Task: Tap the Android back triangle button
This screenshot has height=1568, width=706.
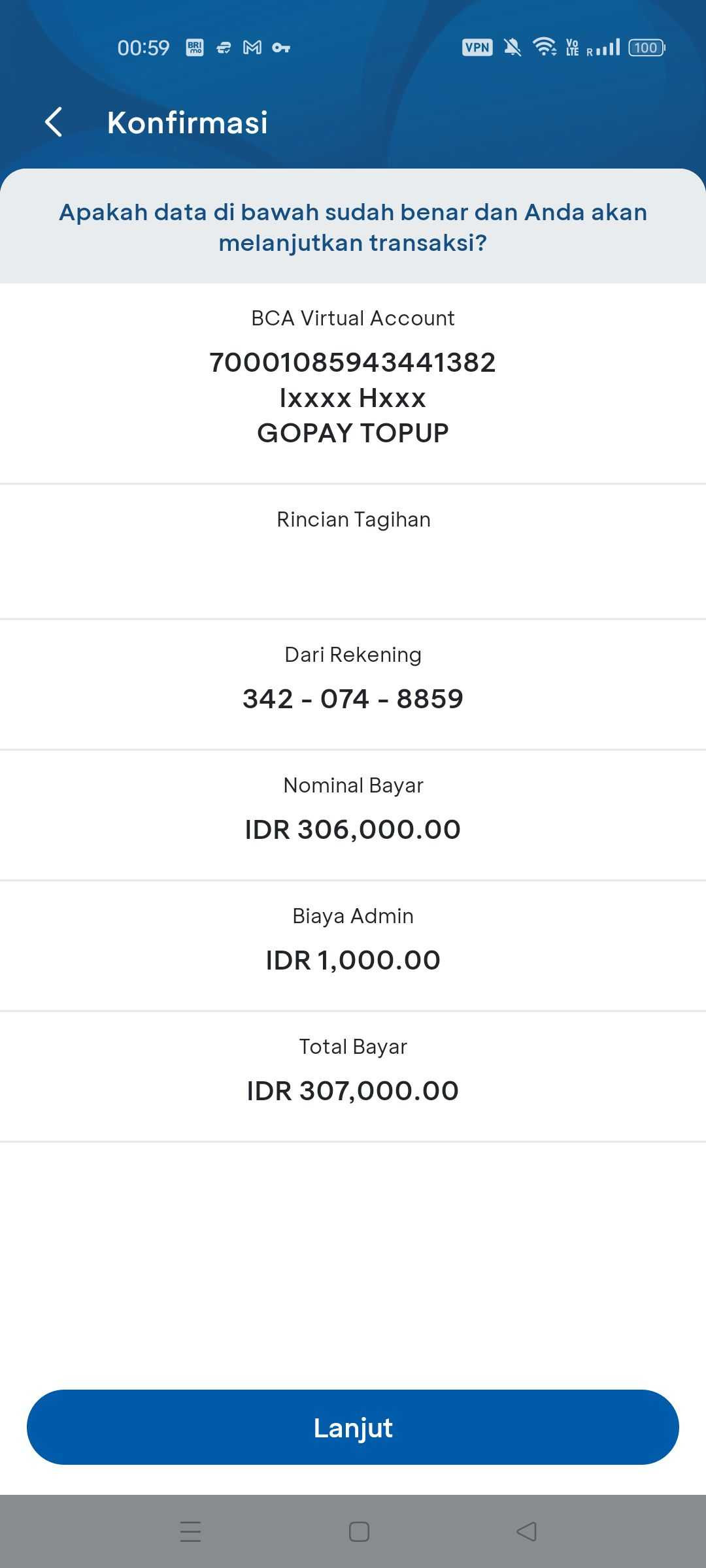Action: [x=527, y=1531]
